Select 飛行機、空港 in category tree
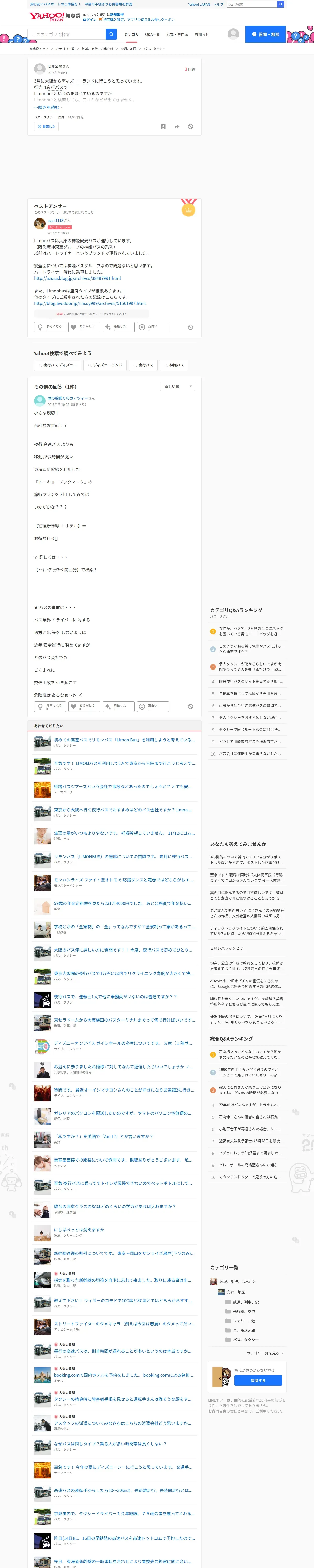The image size is (314, 1568). 244,1311
